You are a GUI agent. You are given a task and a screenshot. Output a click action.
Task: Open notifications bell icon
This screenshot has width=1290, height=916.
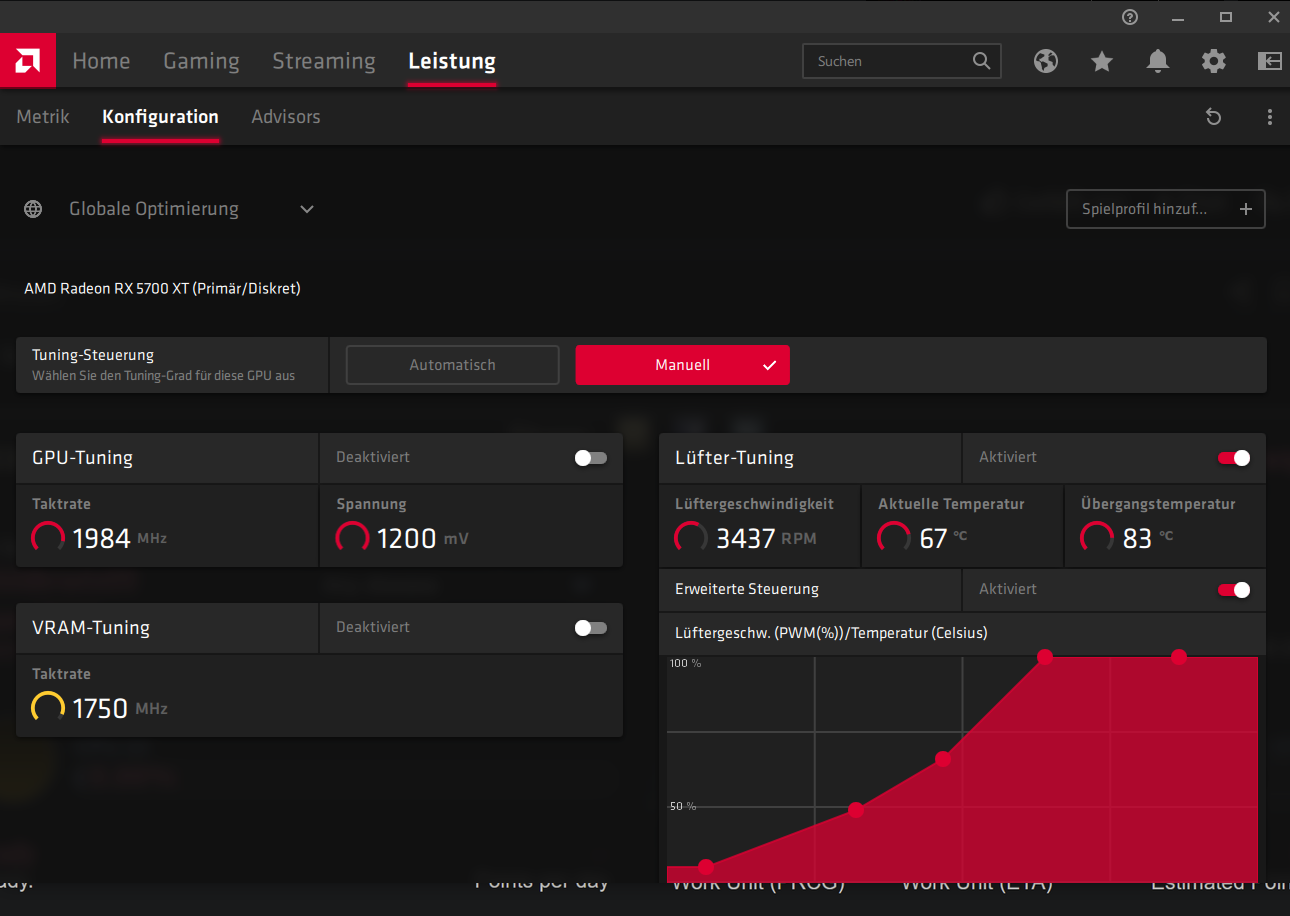(x=1158, y=61)
